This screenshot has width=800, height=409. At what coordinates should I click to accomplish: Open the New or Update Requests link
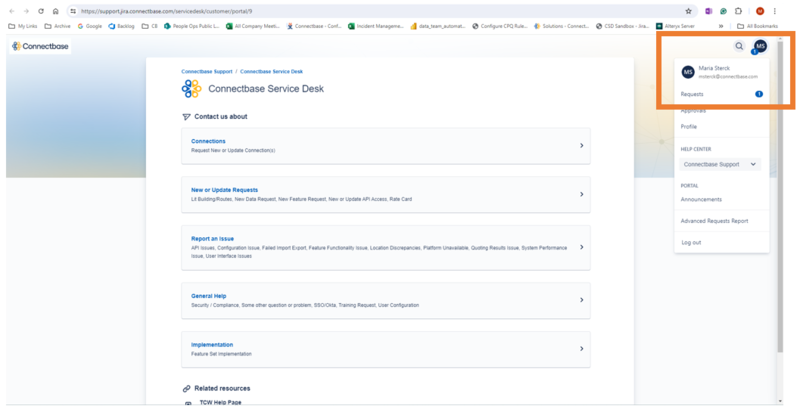tap(225, 189)
